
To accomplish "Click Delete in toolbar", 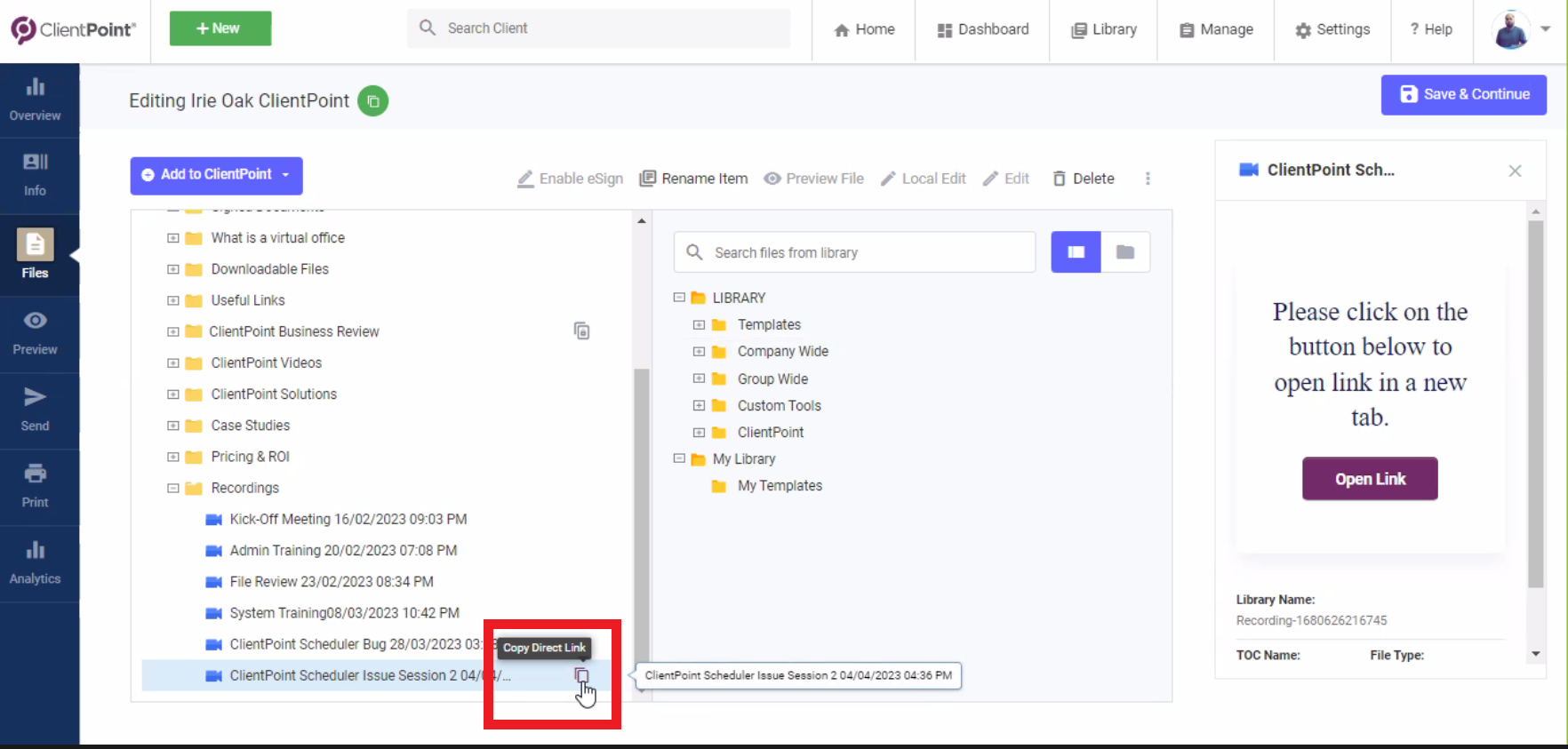I will (1084, 179).
